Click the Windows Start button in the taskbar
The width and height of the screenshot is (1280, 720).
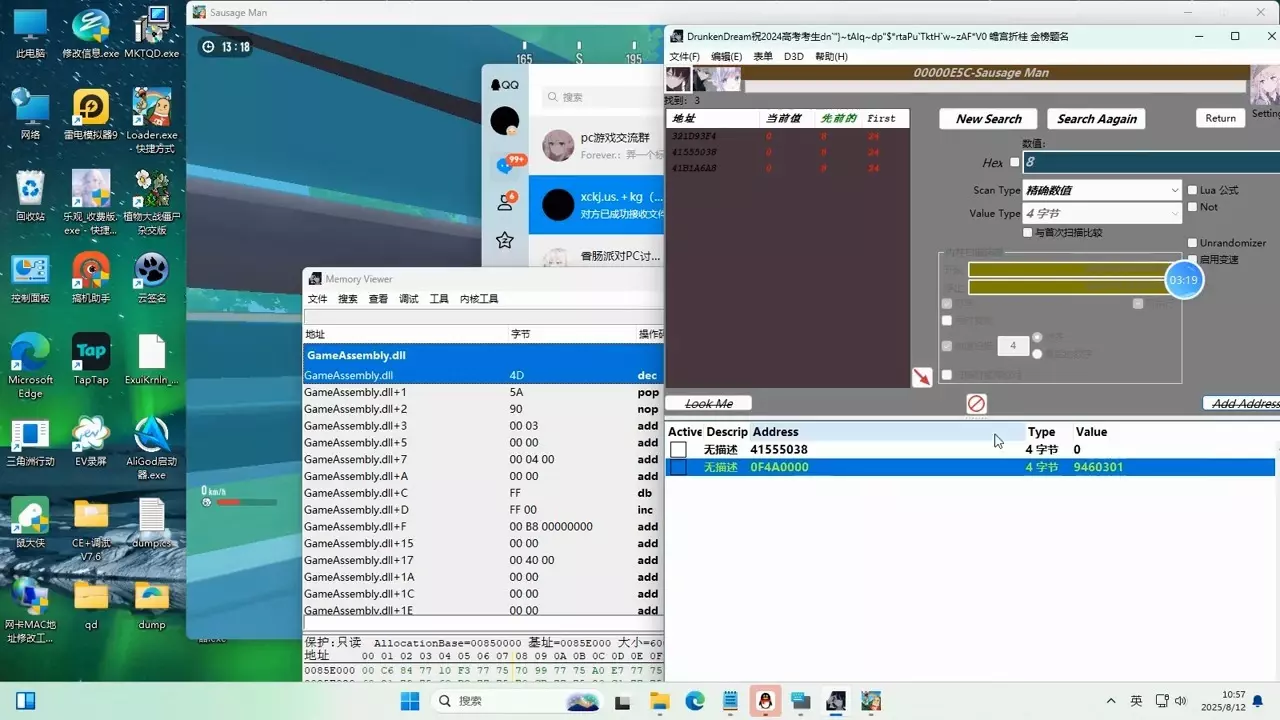[410, 701]
